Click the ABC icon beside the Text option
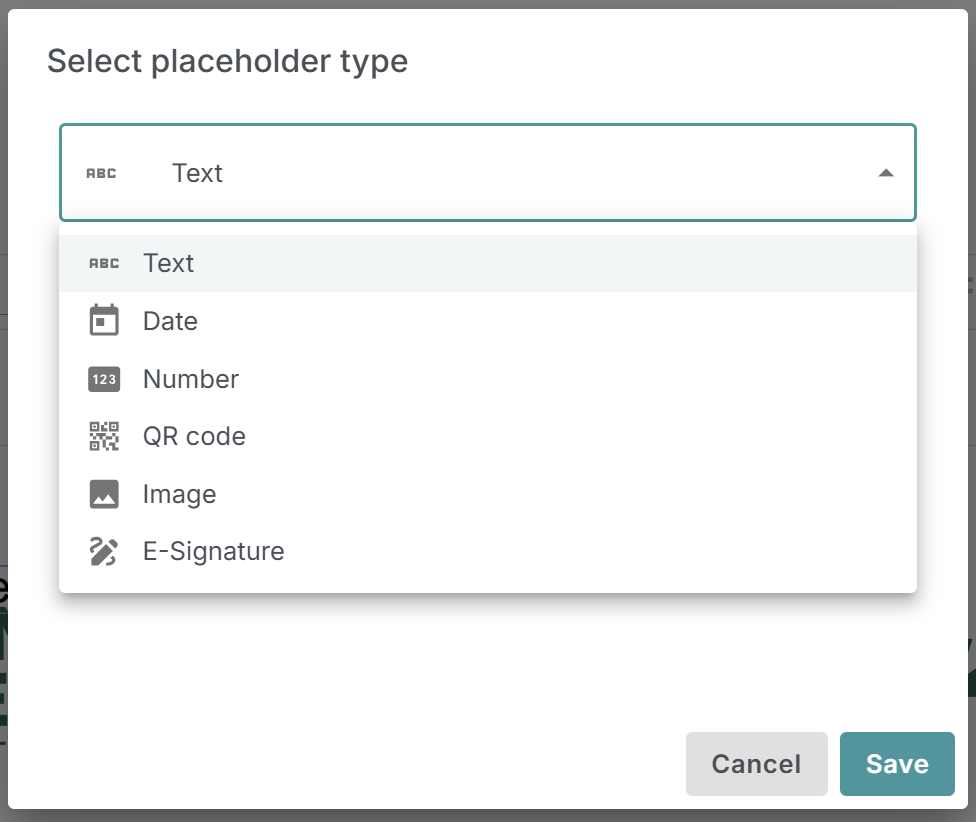The height and width of the screenshot is (822, 976). (x=103, y=263)
